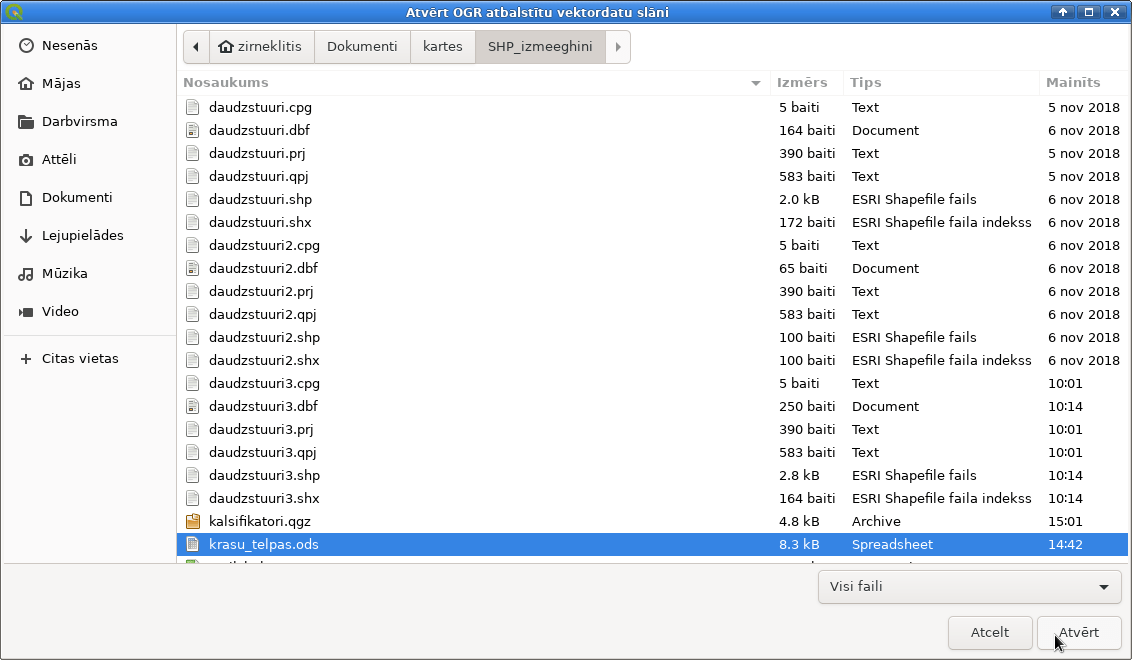Click document icon of daudzstuuri.dbf

(x=192, y=131)
